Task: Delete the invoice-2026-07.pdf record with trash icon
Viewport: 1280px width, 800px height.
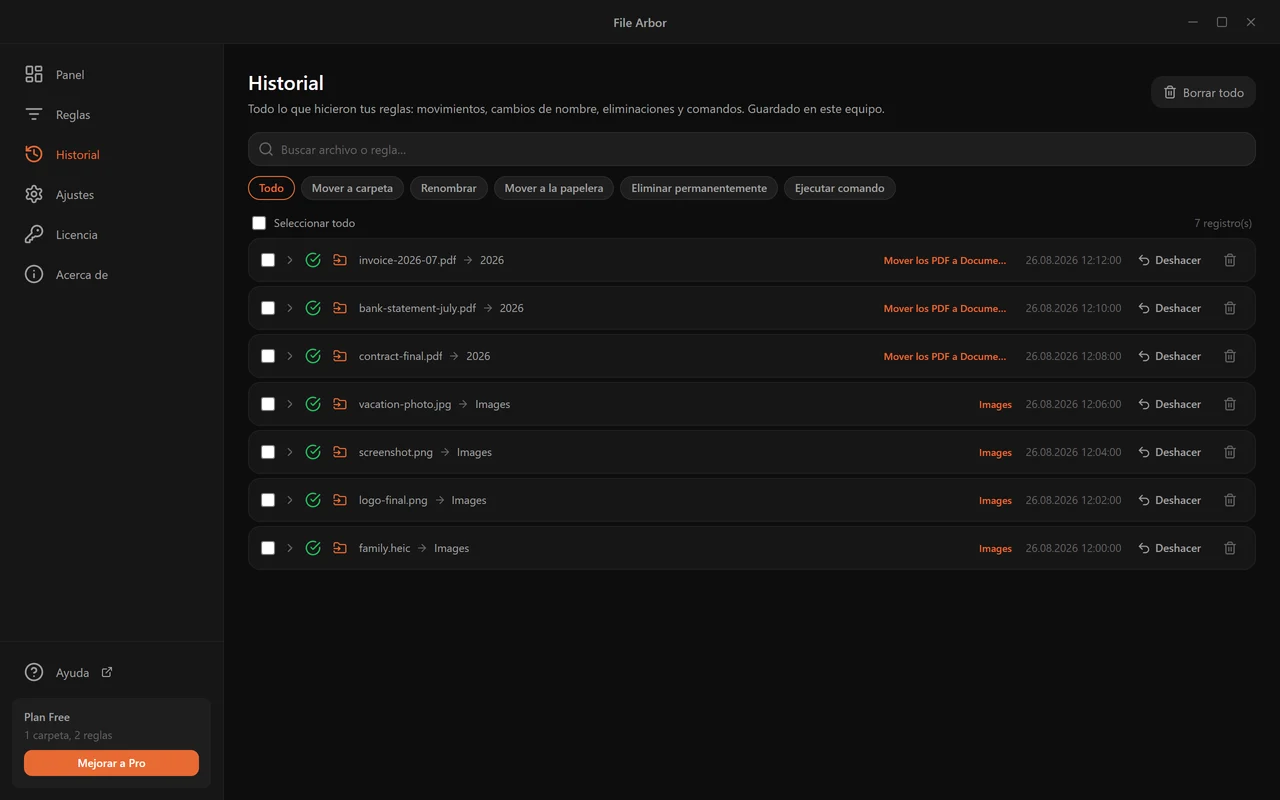Action: pos(1230,260)
